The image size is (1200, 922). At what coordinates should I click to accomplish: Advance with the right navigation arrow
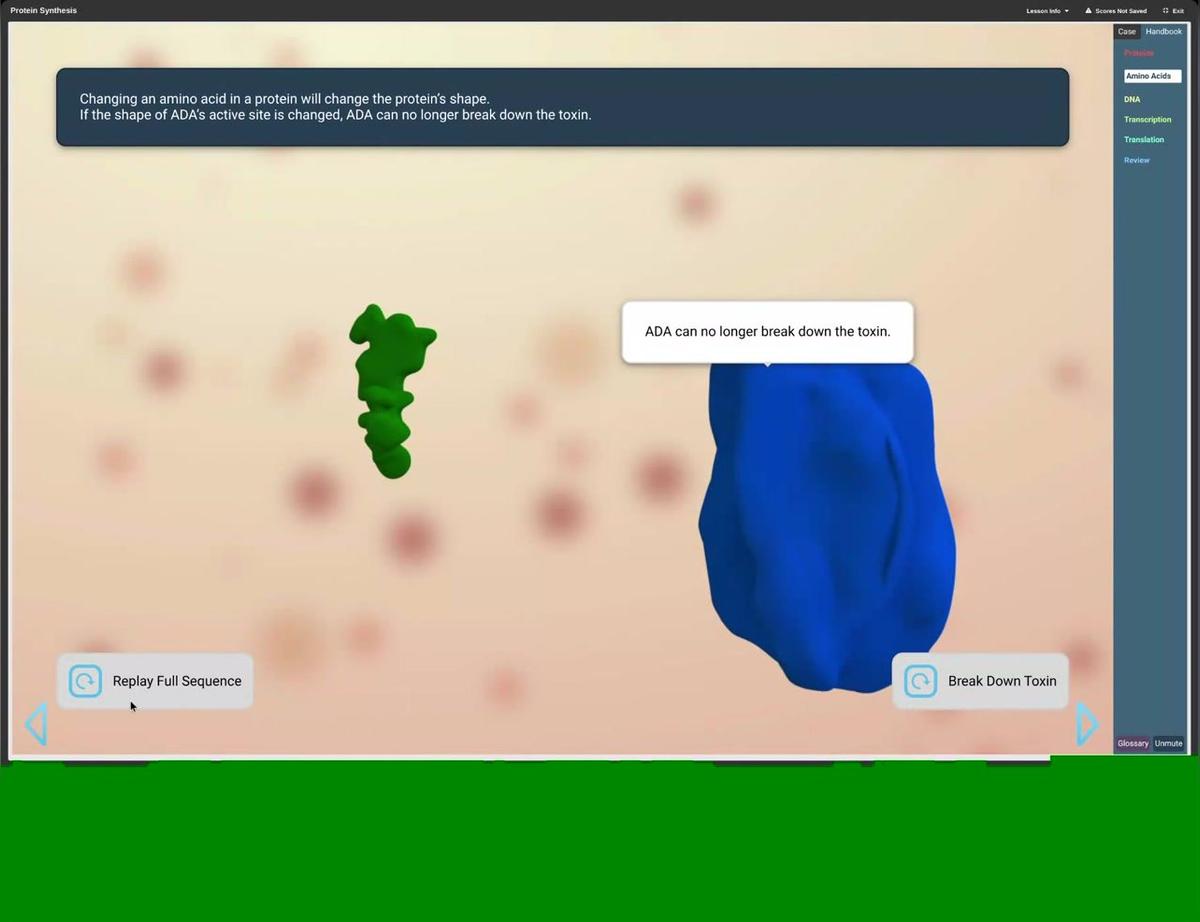[1088, 722]
